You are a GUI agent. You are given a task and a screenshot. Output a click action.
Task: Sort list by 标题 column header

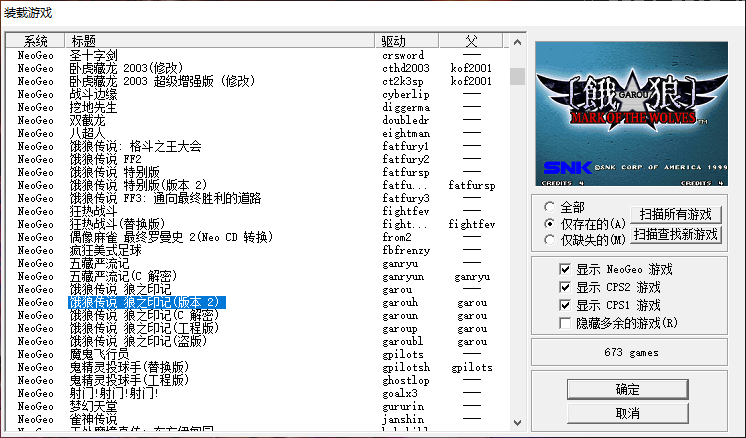pos(220,41)
